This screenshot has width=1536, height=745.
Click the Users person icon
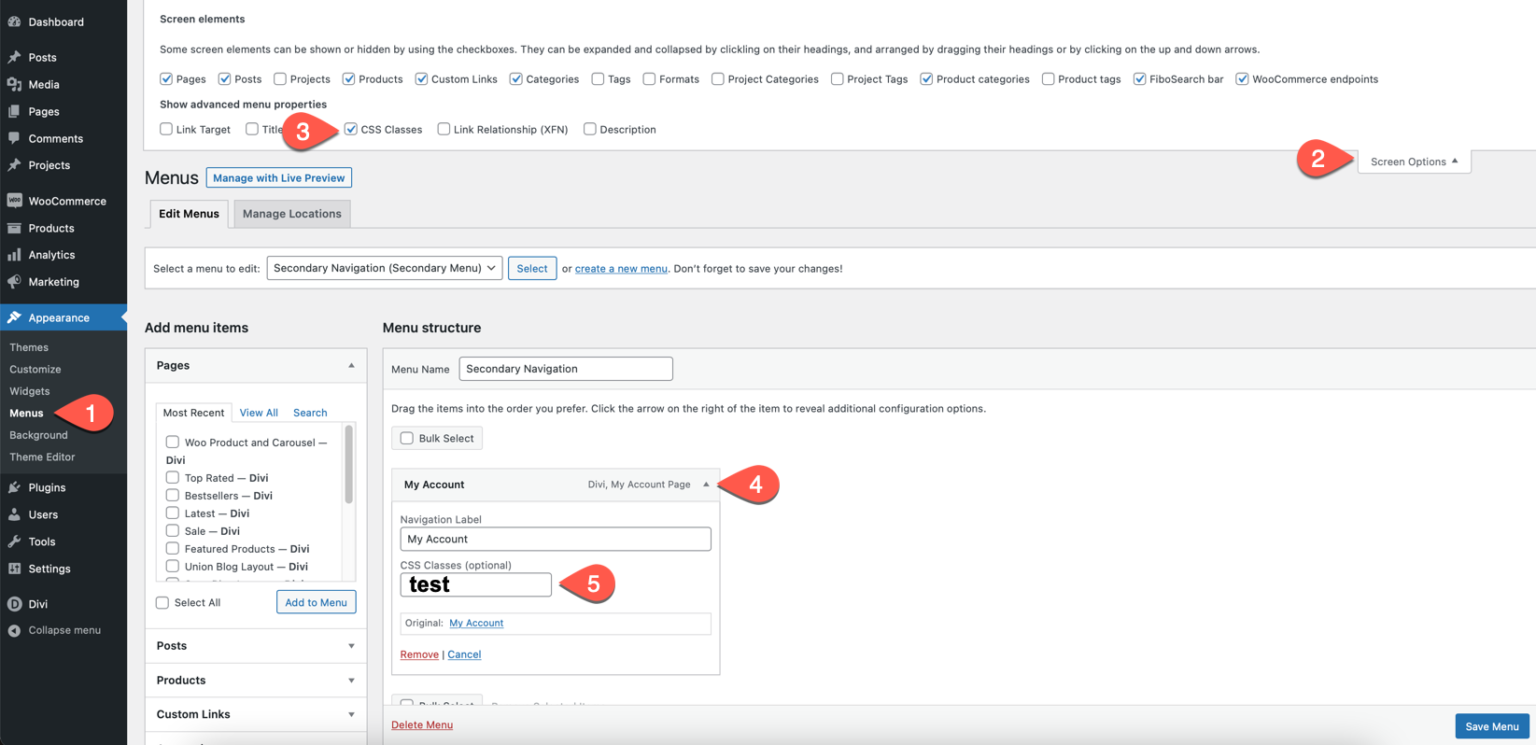(14, 515)
